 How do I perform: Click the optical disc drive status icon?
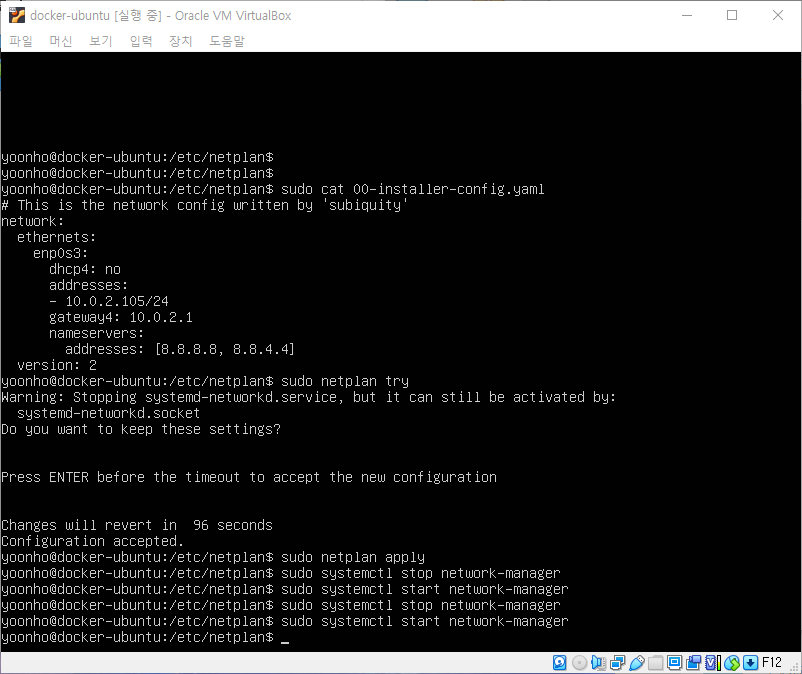[579, 663]
